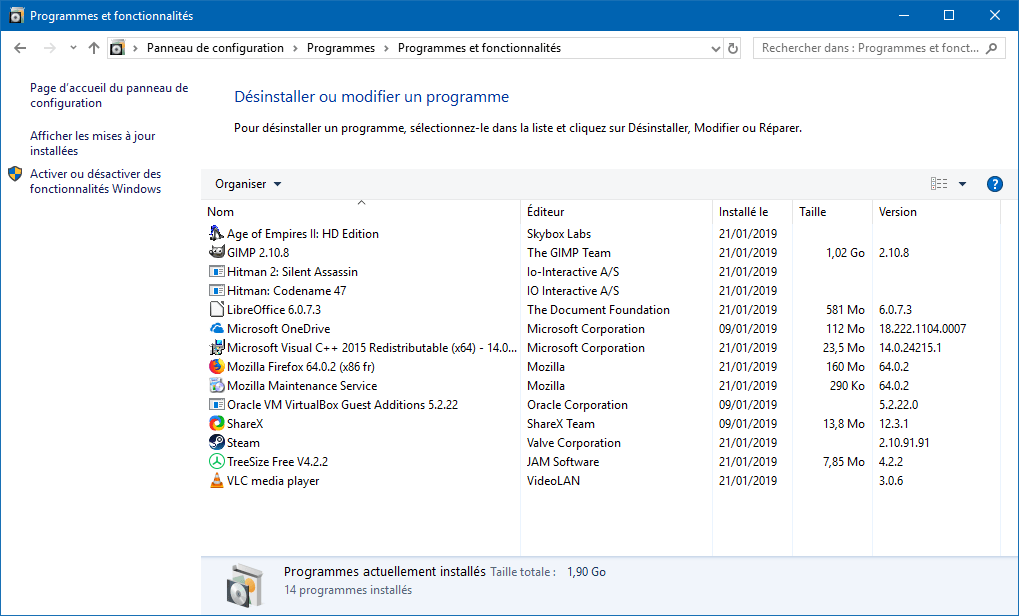Click the Mozilla Maintenance Service icon
This screenshot has width=1019, height=616.
[x=216, y=385]
